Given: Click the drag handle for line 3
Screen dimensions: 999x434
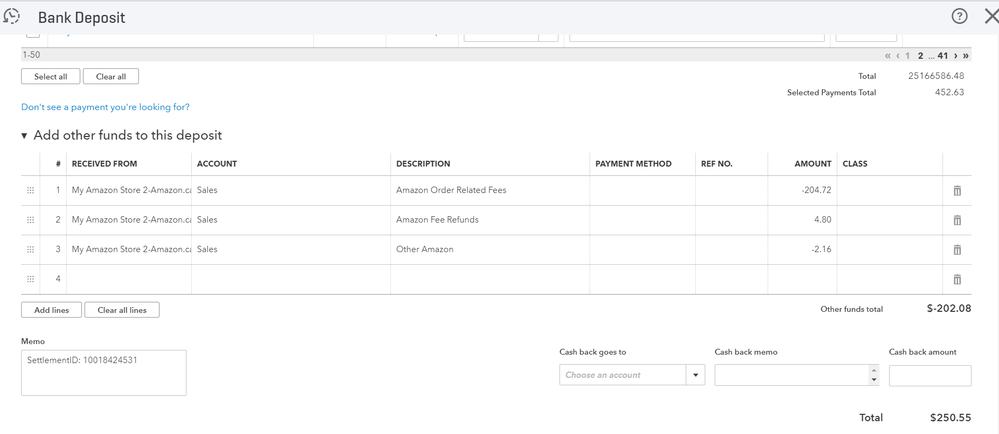Looking at the screenshot, I should 31,249.
